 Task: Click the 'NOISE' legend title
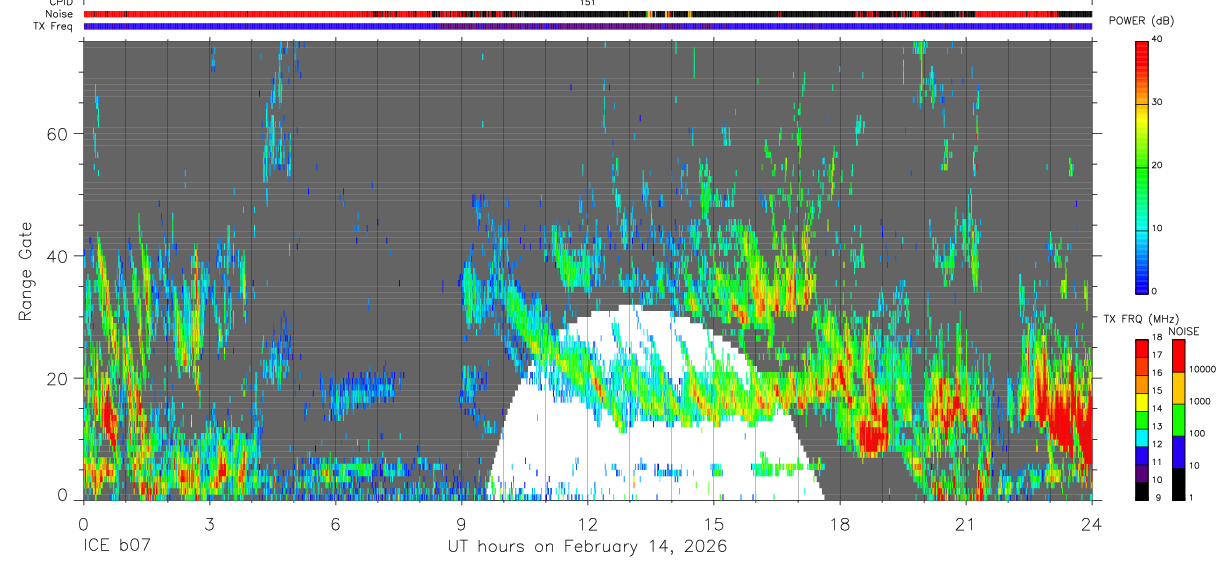[1184, 331]
